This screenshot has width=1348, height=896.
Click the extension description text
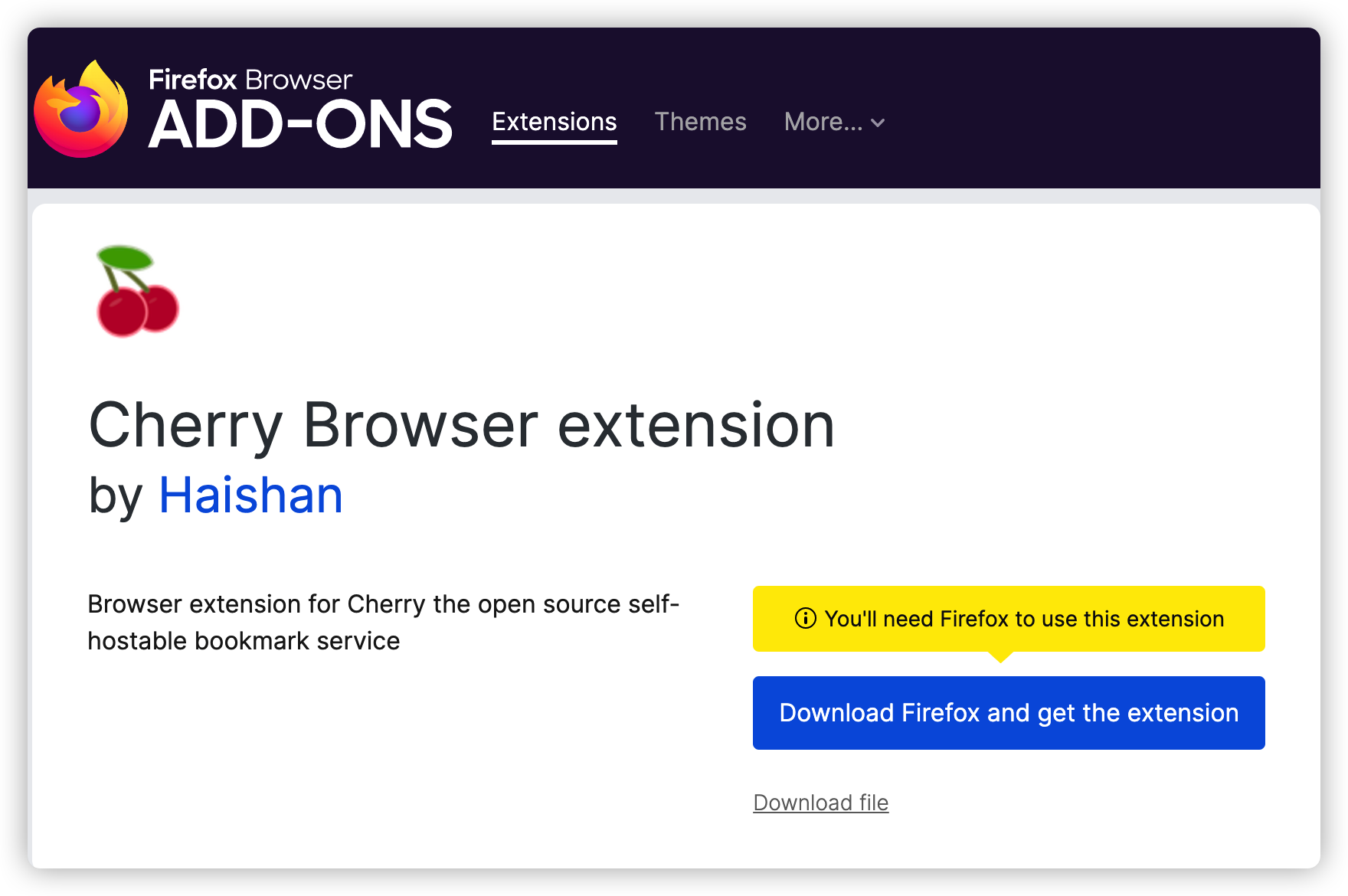[383, 622]
